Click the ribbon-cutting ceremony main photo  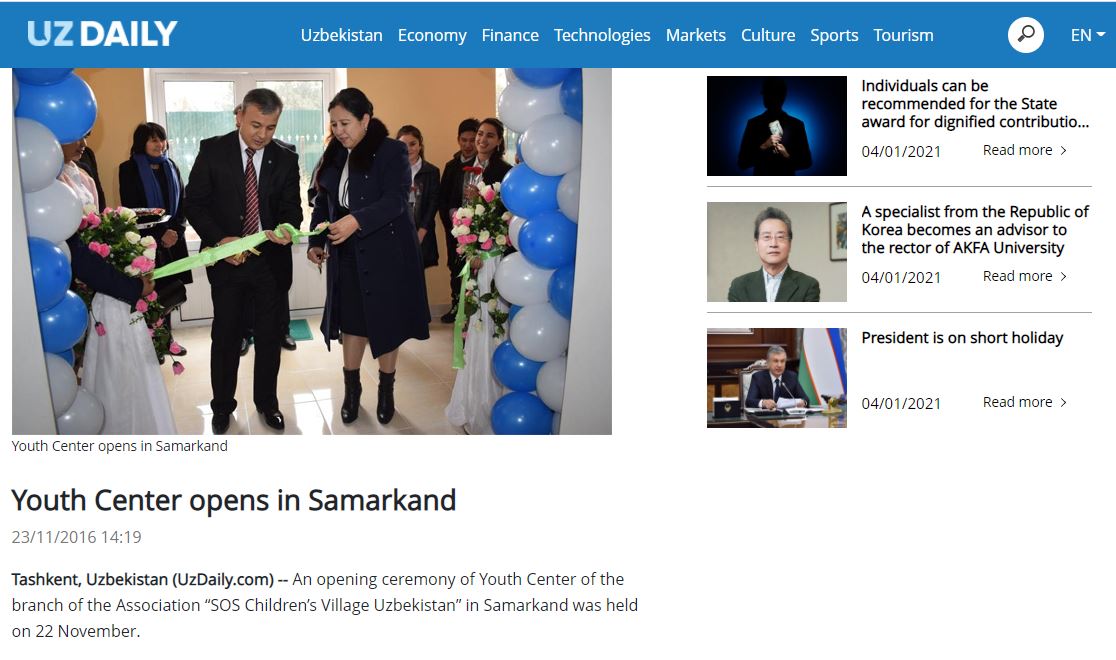(312, 251)
